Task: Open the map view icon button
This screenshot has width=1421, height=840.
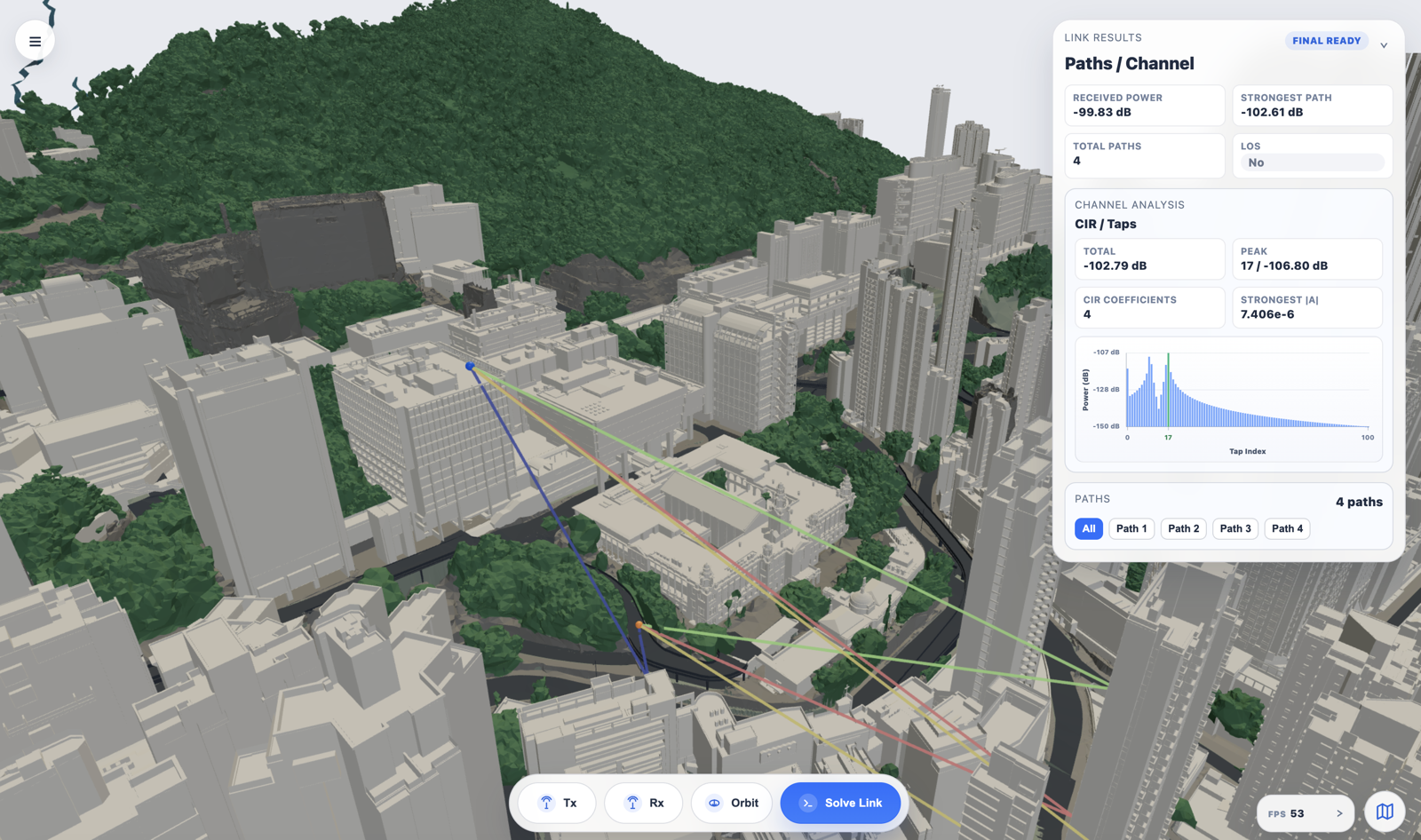Action: coord(1385,812)
